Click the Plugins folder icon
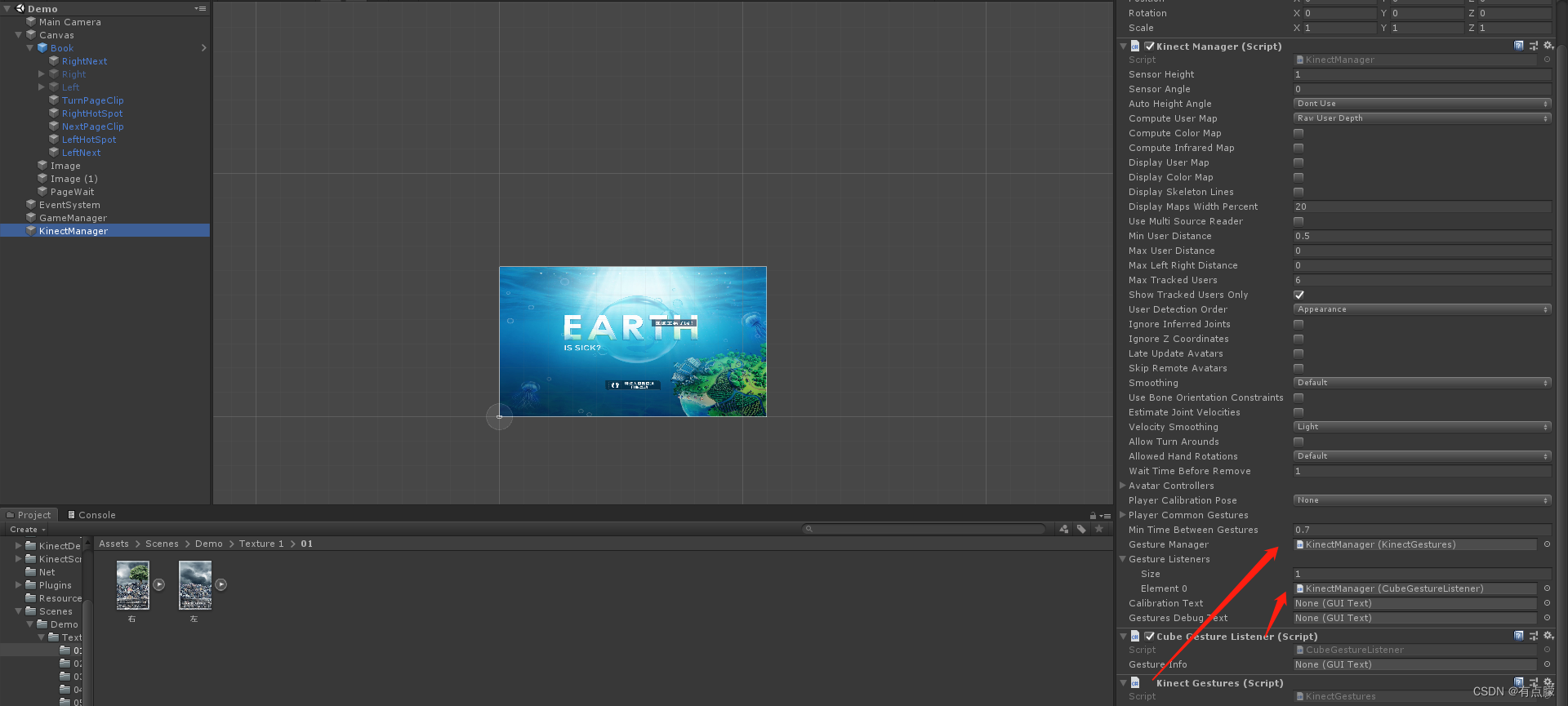 [31, 585]
